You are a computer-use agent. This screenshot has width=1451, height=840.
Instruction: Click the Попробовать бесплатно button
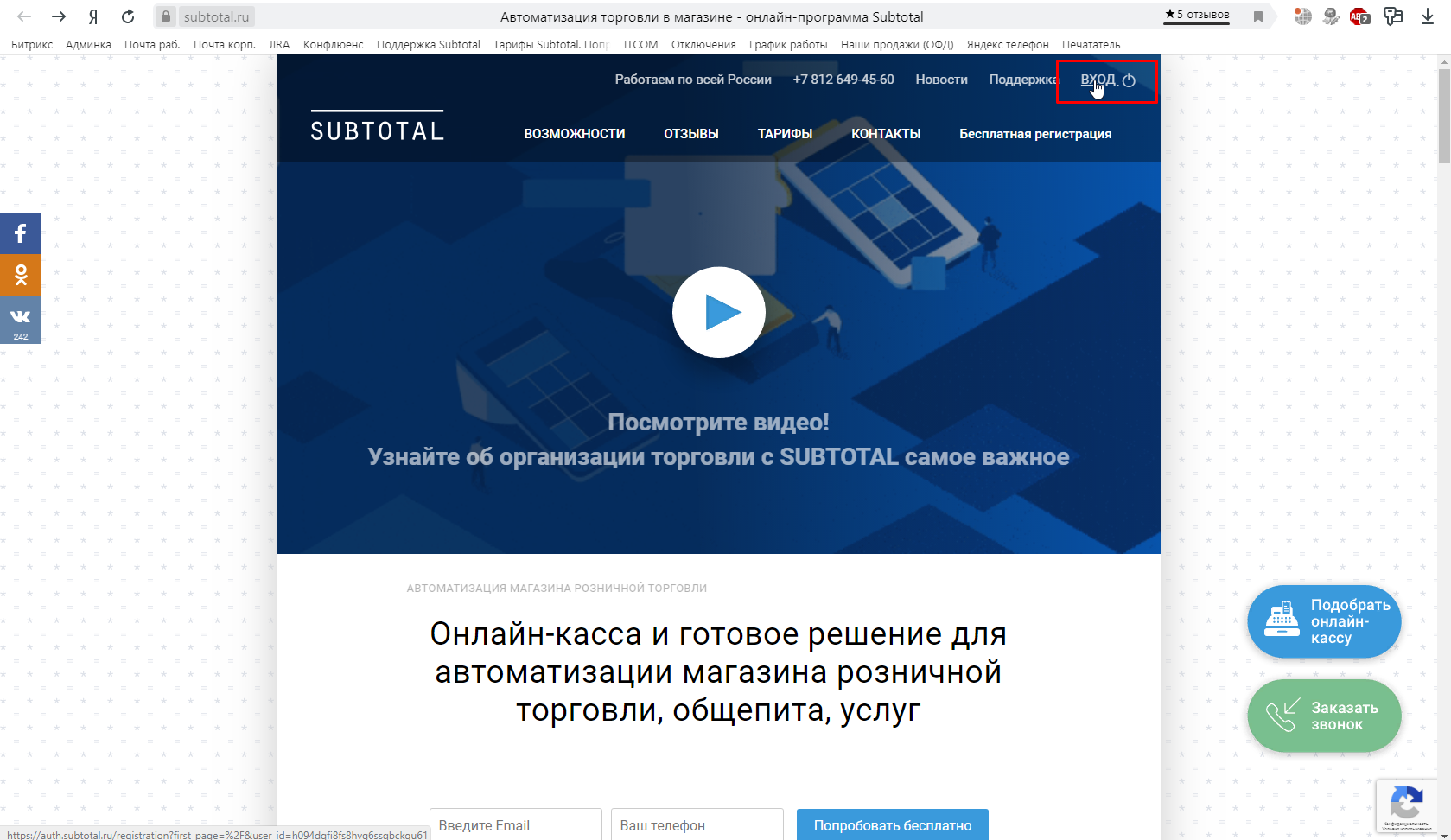[893, 825]
